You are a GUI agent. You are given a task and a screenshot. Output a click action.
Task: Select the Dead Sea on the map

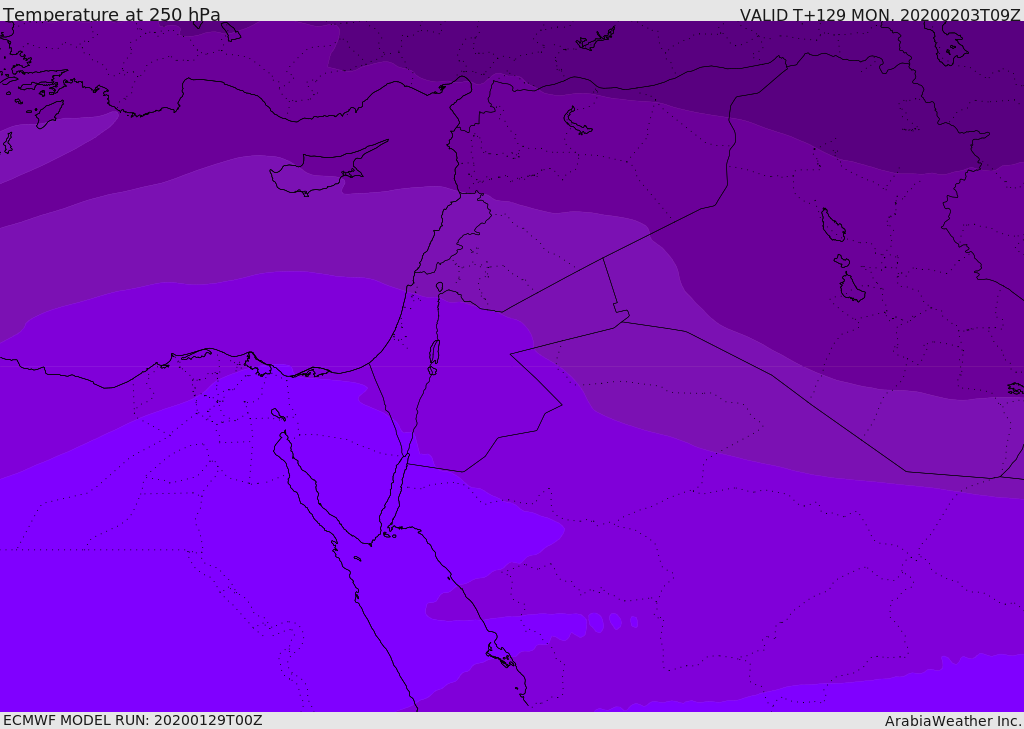click(x=434, y=353)
